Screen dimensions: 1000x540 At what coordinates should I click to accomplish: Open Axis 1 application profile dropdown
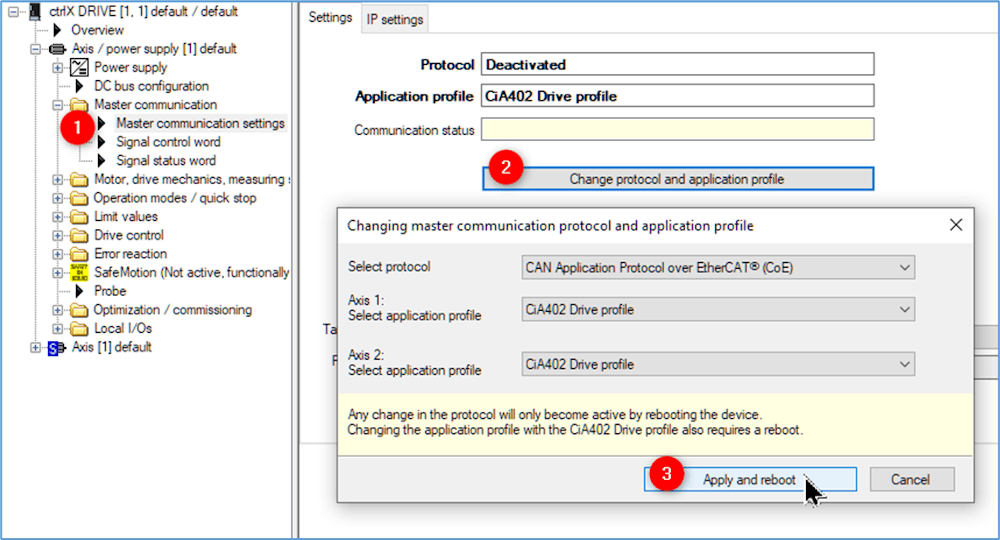[x=718, y=310]
